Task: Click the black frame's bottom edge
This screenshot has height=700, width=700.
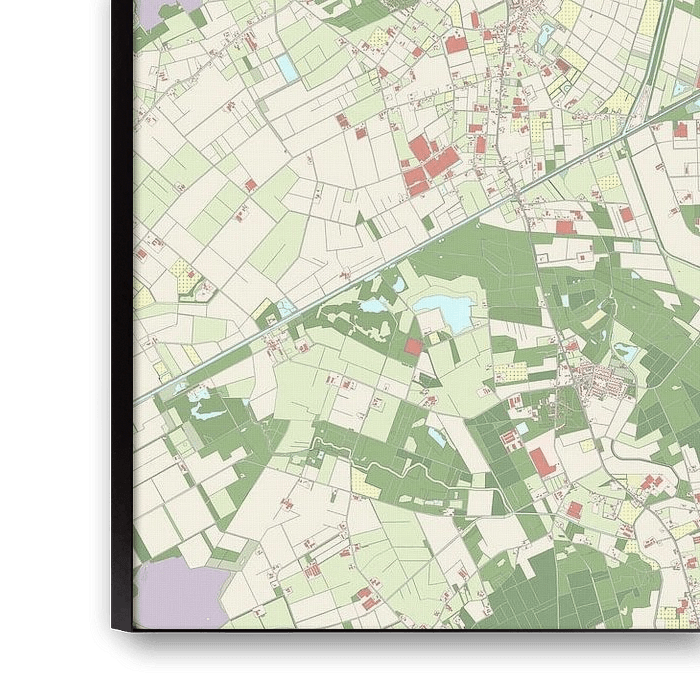Action: (x=400, y=639)
